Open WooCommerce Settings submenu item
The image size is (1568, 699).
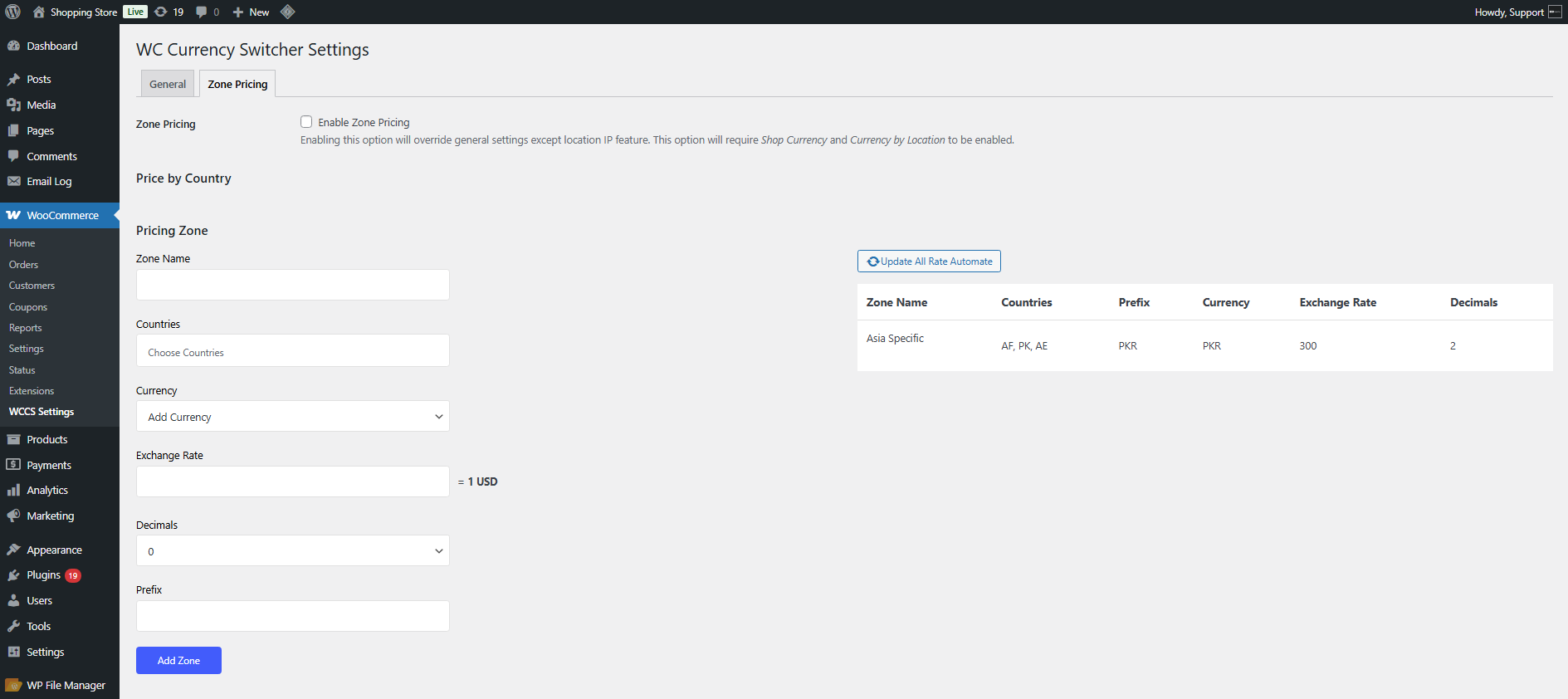pyautogui.click(x=27, y=349)
